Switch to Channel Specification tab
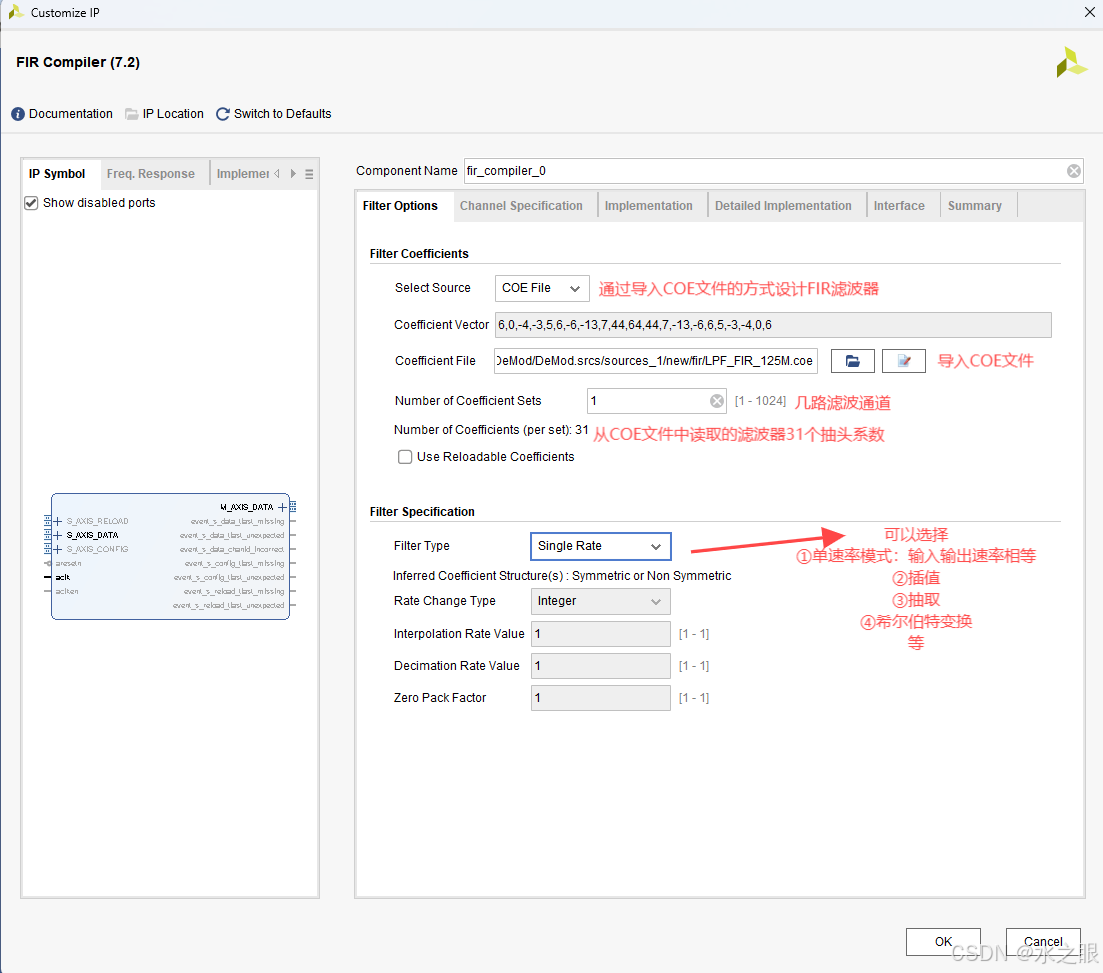 (521, 205)
